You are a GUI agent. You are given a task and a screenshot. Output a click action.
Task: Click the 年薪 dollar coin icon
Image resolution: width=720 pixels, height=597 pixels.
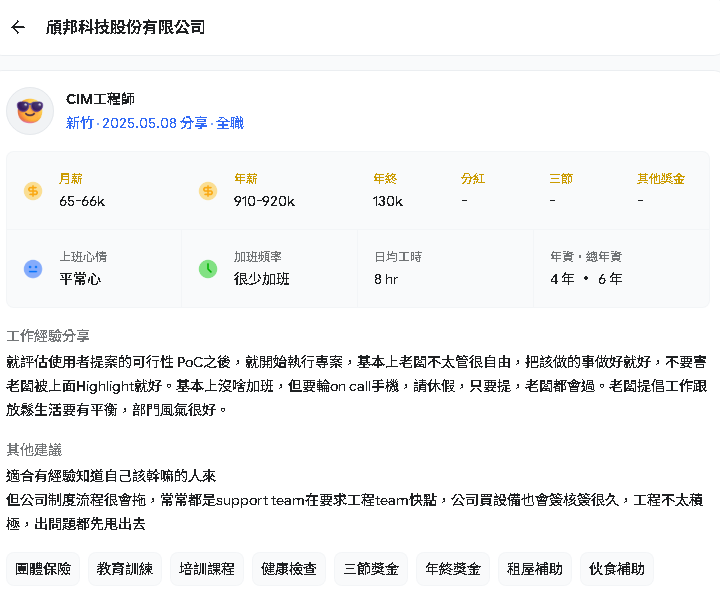(208, 191)
